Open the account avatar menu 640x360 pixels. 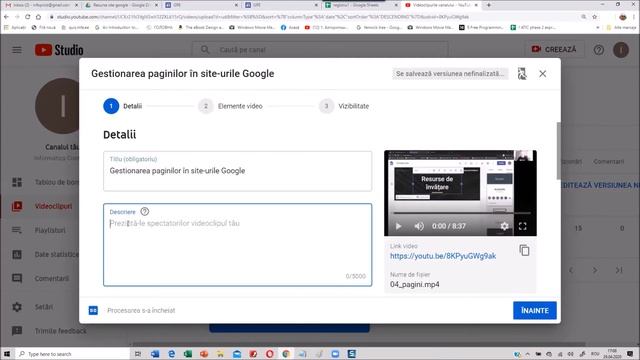point(621,50)
